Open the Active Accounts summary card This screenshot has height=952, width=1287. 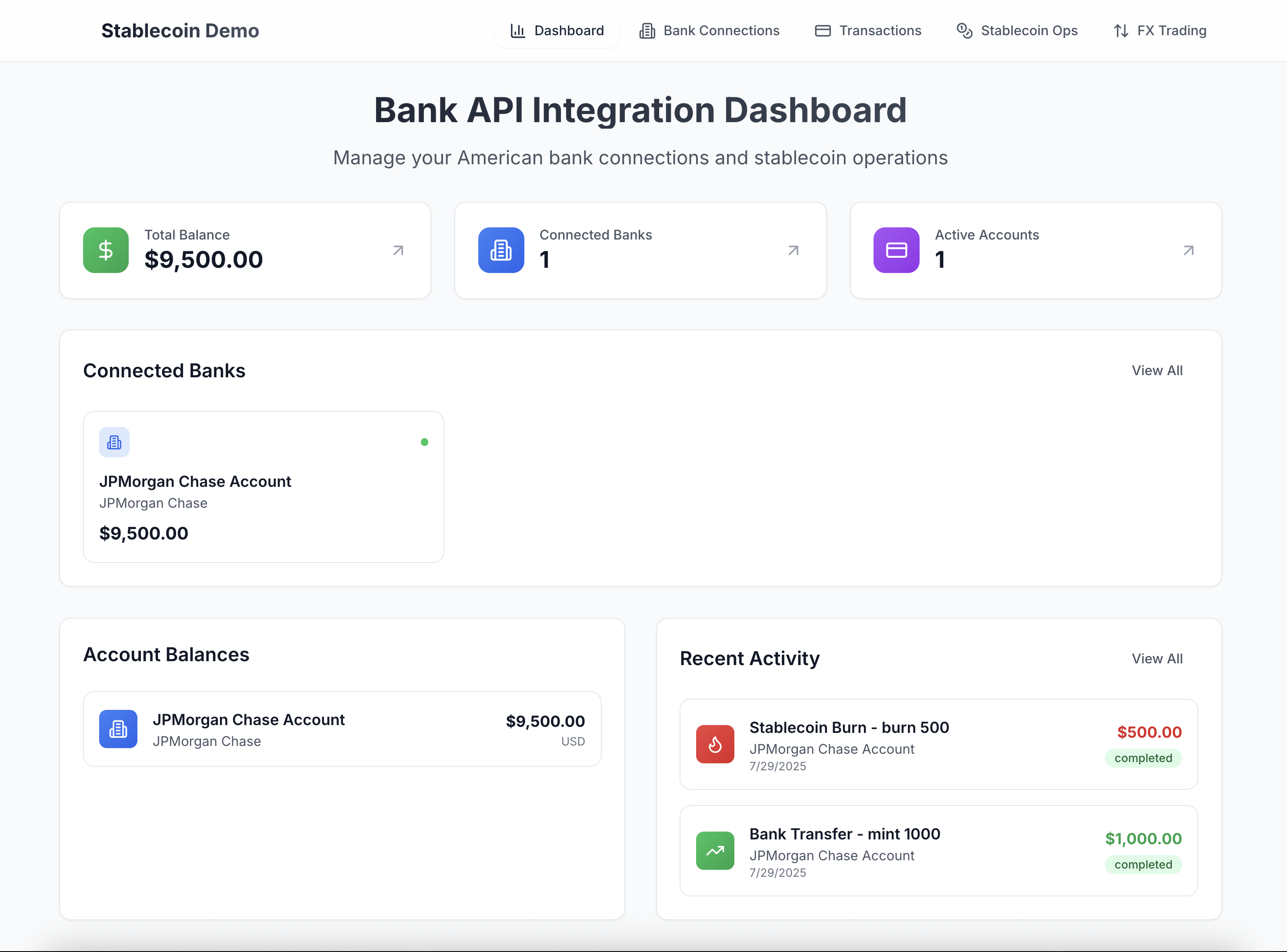pyautogui.click(x=1036, y=250)
